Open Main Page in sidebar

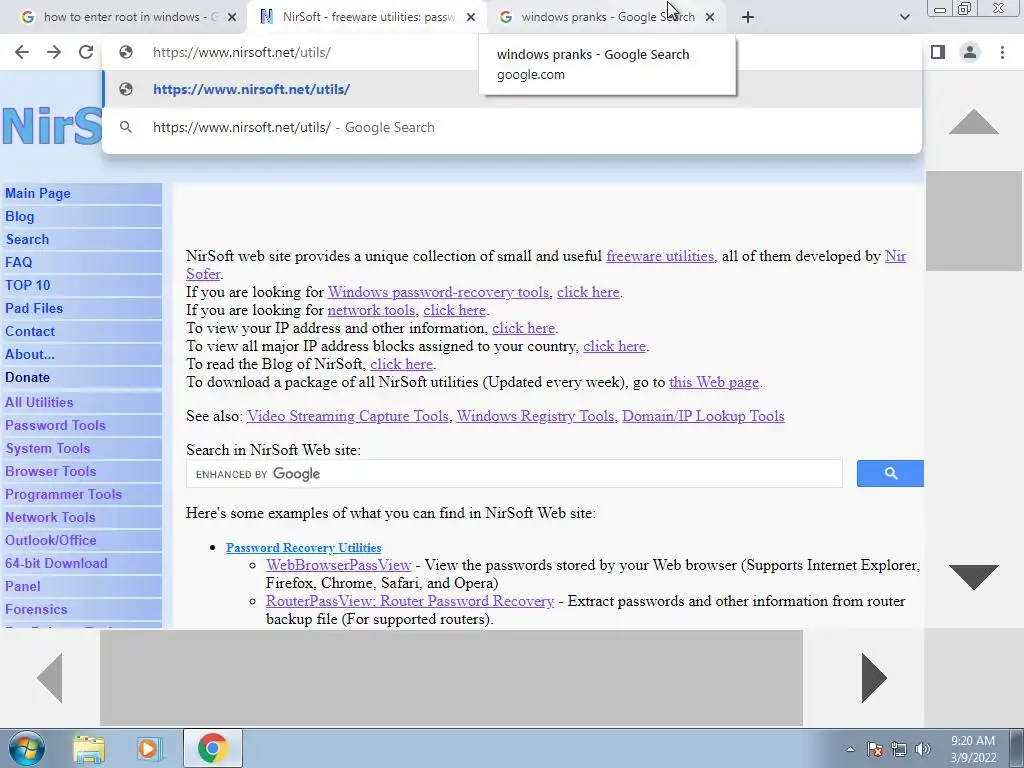(38, 193)
